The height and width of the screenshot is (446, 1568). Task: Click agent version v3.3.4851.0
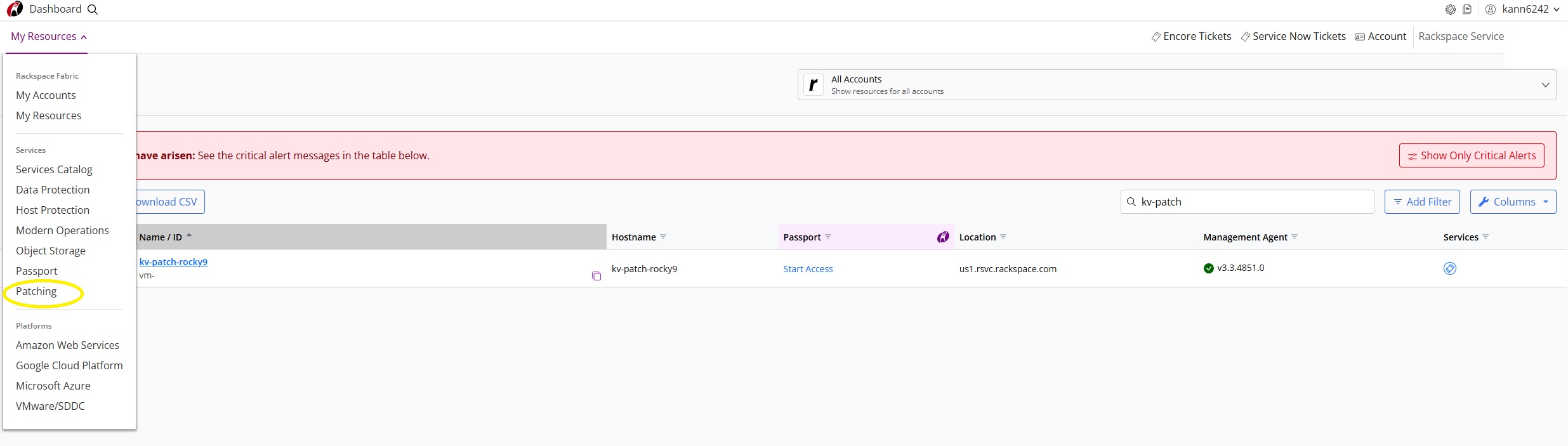click(x=1241, y=268)
